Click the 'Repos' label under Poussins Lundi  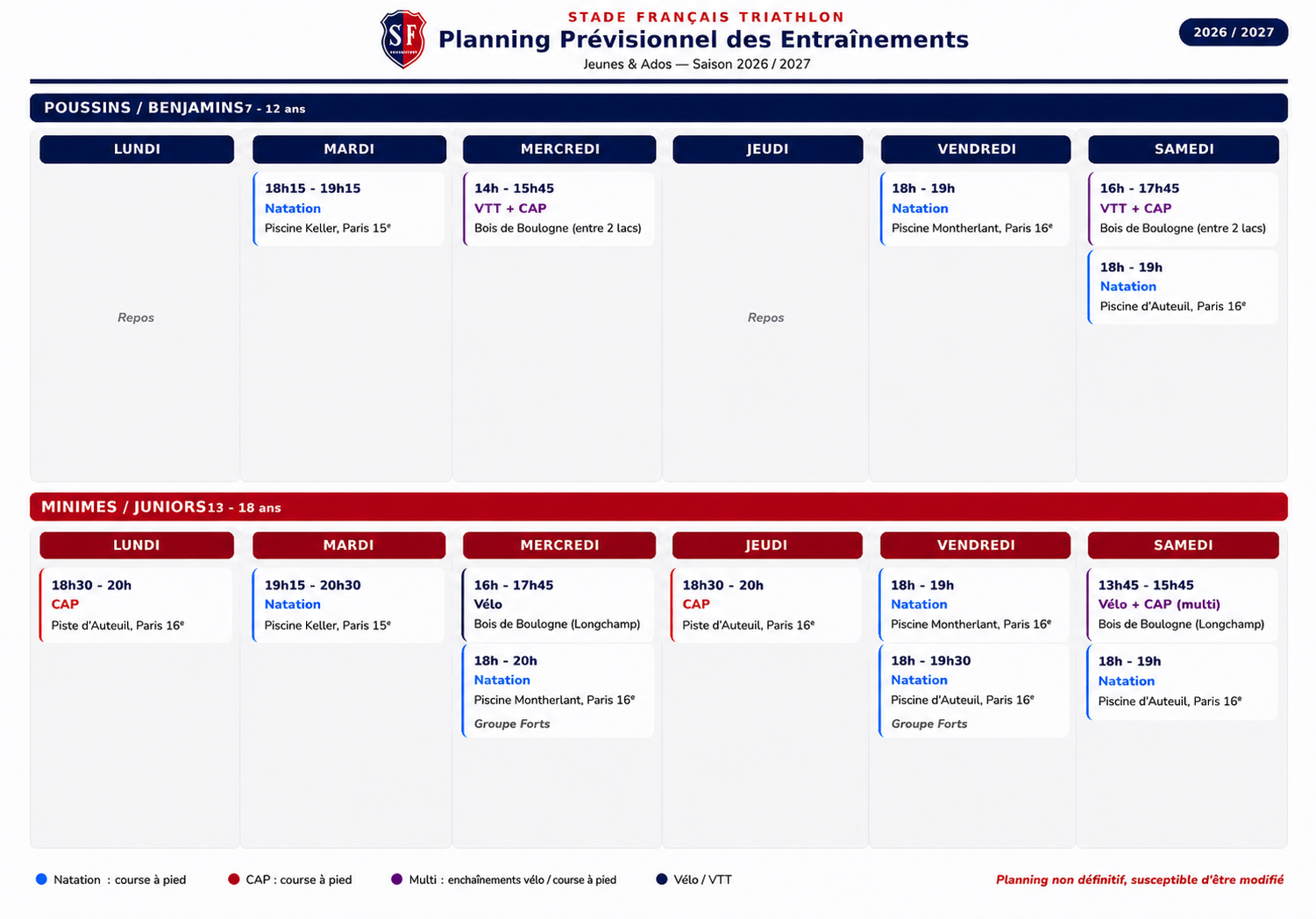pos(136,317)
